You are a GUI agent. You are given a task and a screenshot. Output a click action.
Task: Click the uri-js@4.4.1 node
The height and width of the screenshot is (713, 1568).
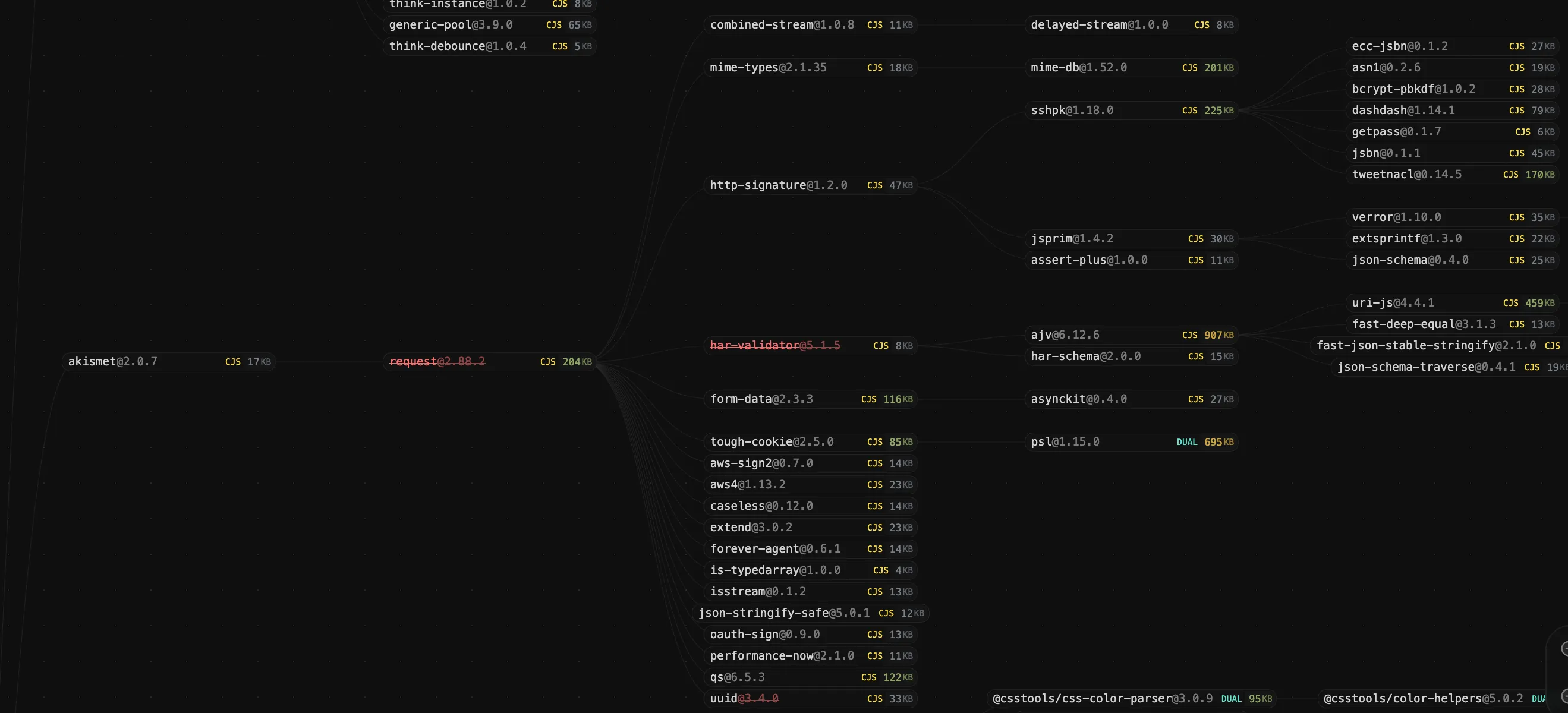1393,302
